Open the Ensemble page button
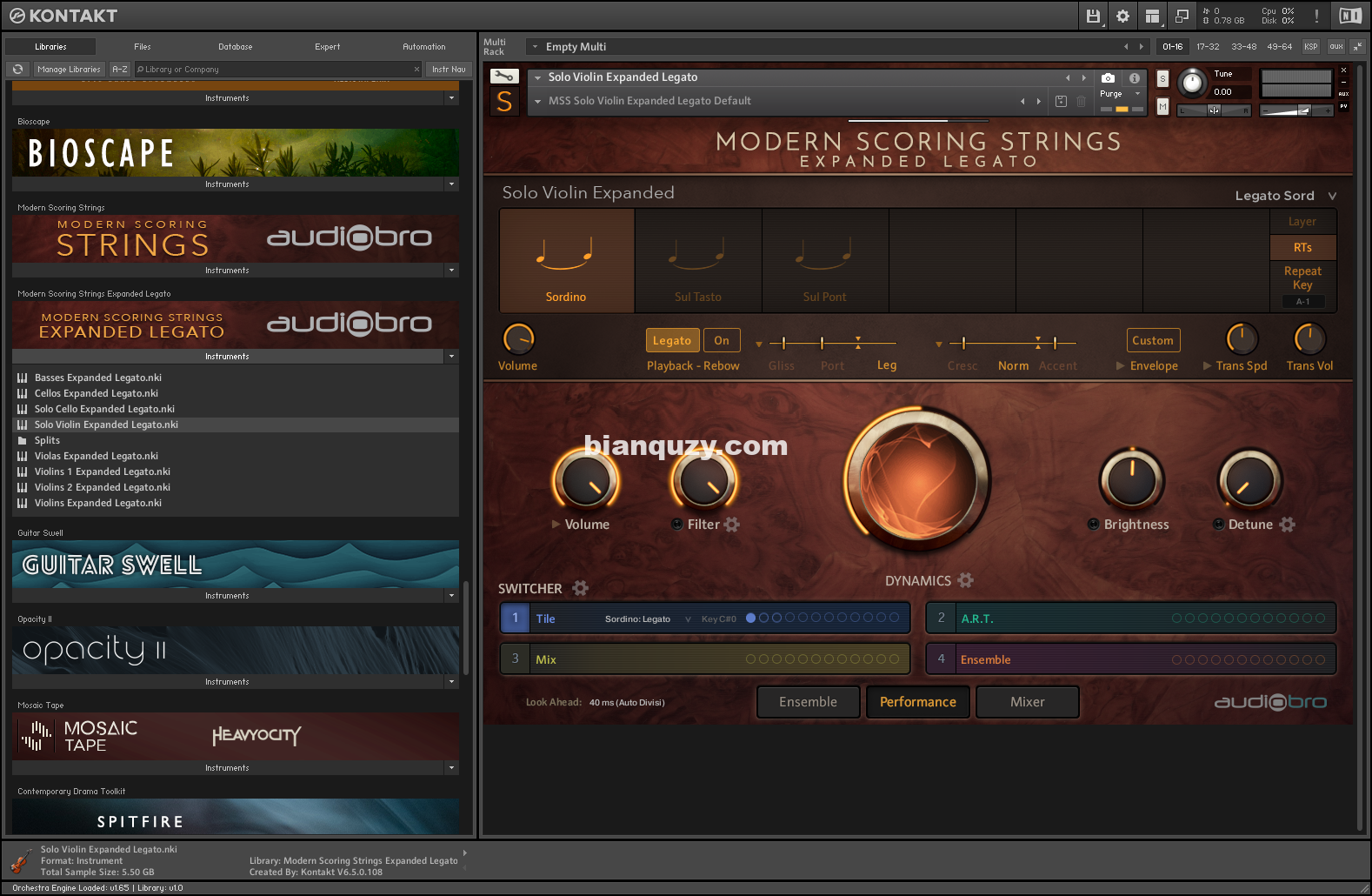The image size is (1372, 896). pos(809,702)
